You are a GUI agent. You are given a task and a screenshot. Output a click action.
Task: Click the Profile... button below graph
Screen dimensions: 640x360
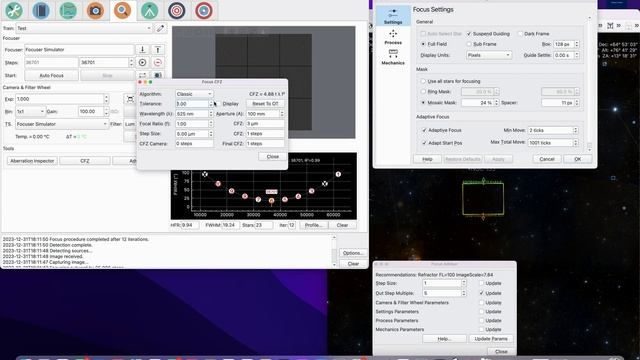[314, 225]
